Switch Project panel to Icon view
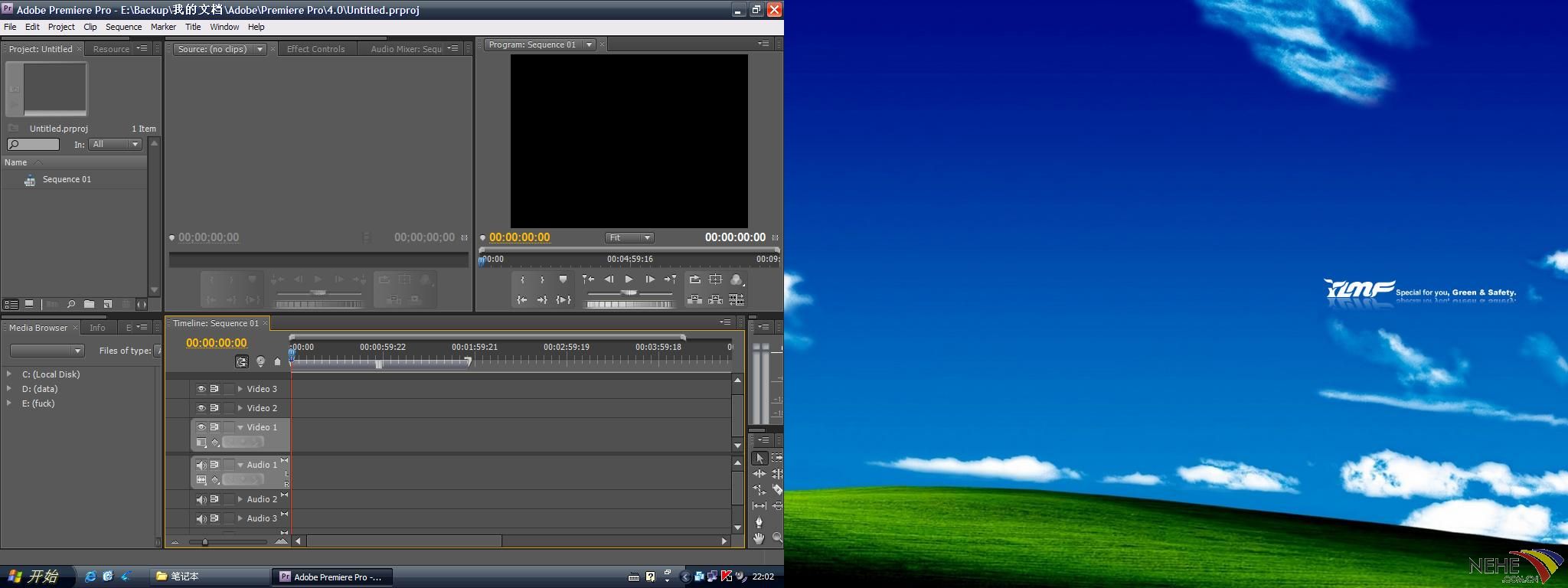 [x=29, y=304]
